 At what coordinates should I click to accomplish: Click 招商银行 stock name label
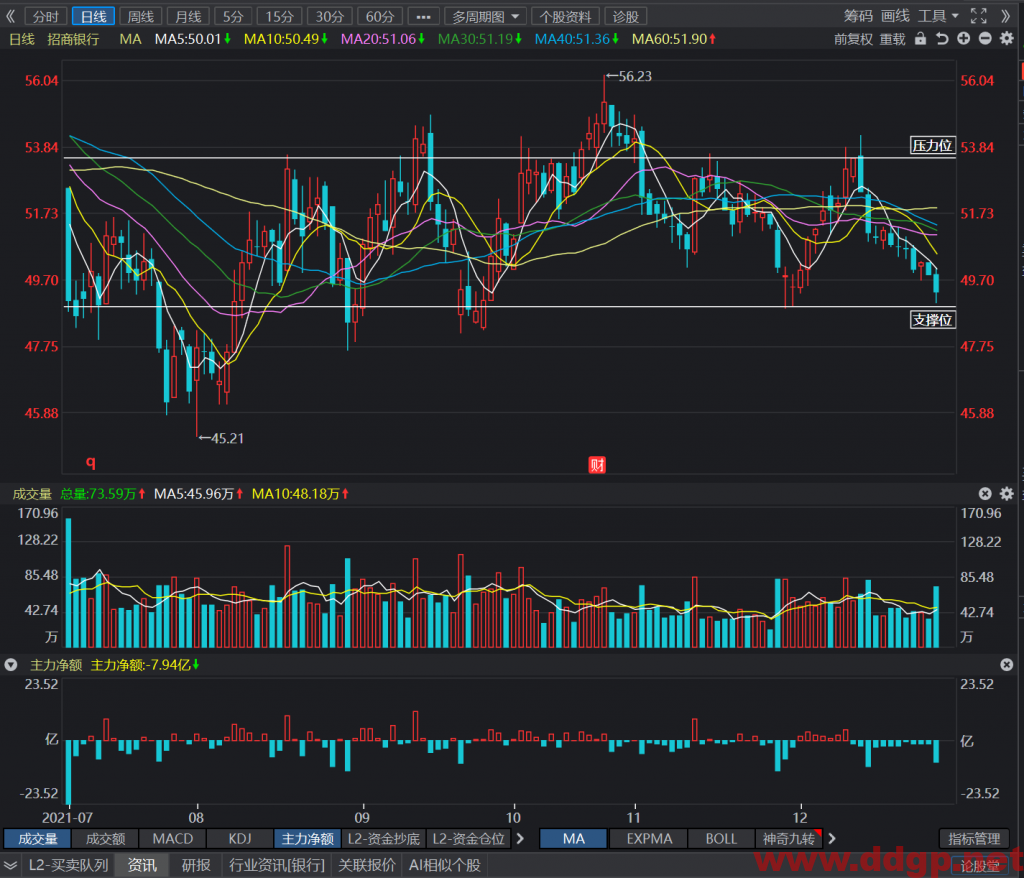73,39
